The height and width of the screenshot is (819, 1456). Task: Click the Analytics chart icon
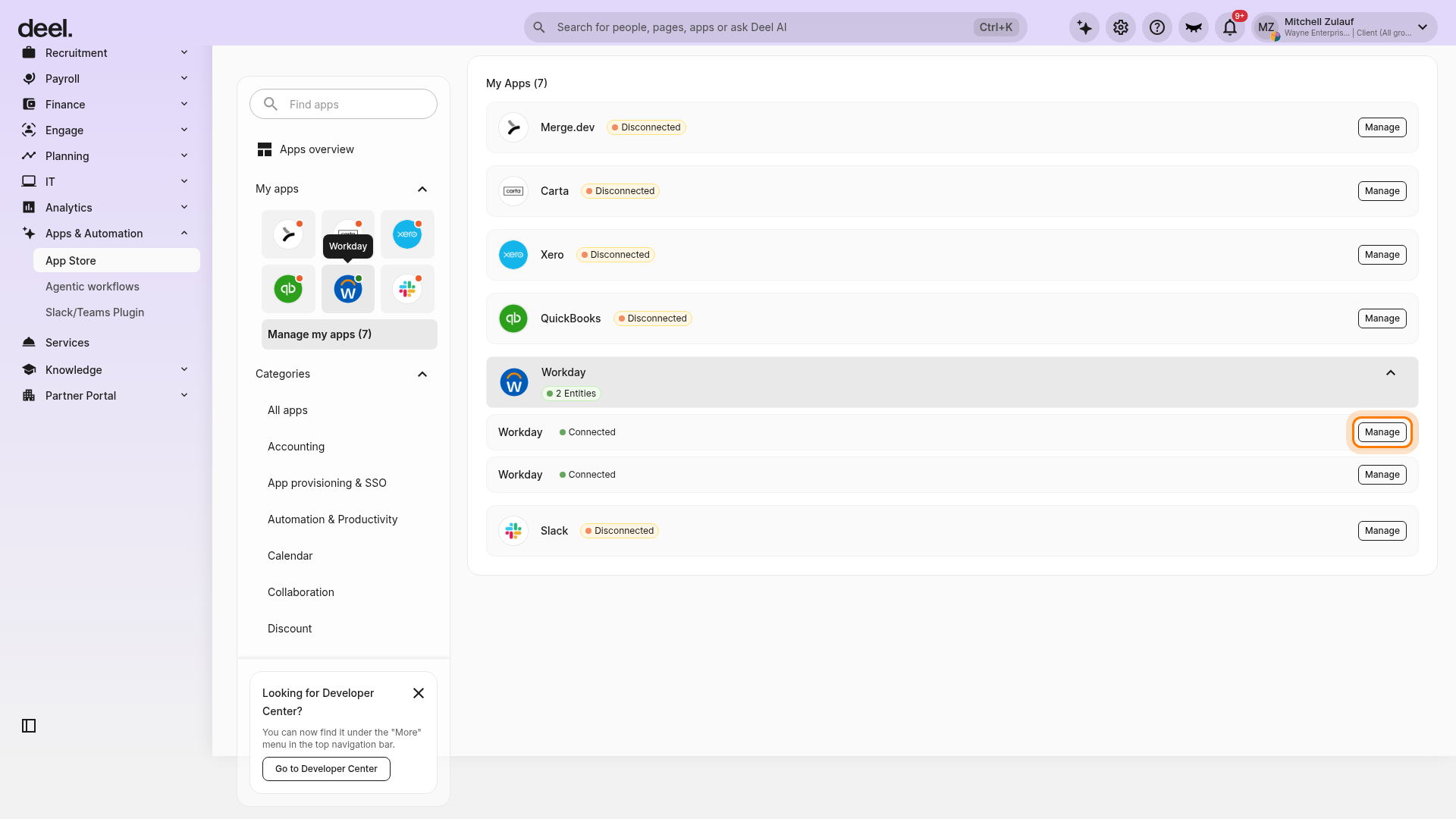(x=29, y=207)
